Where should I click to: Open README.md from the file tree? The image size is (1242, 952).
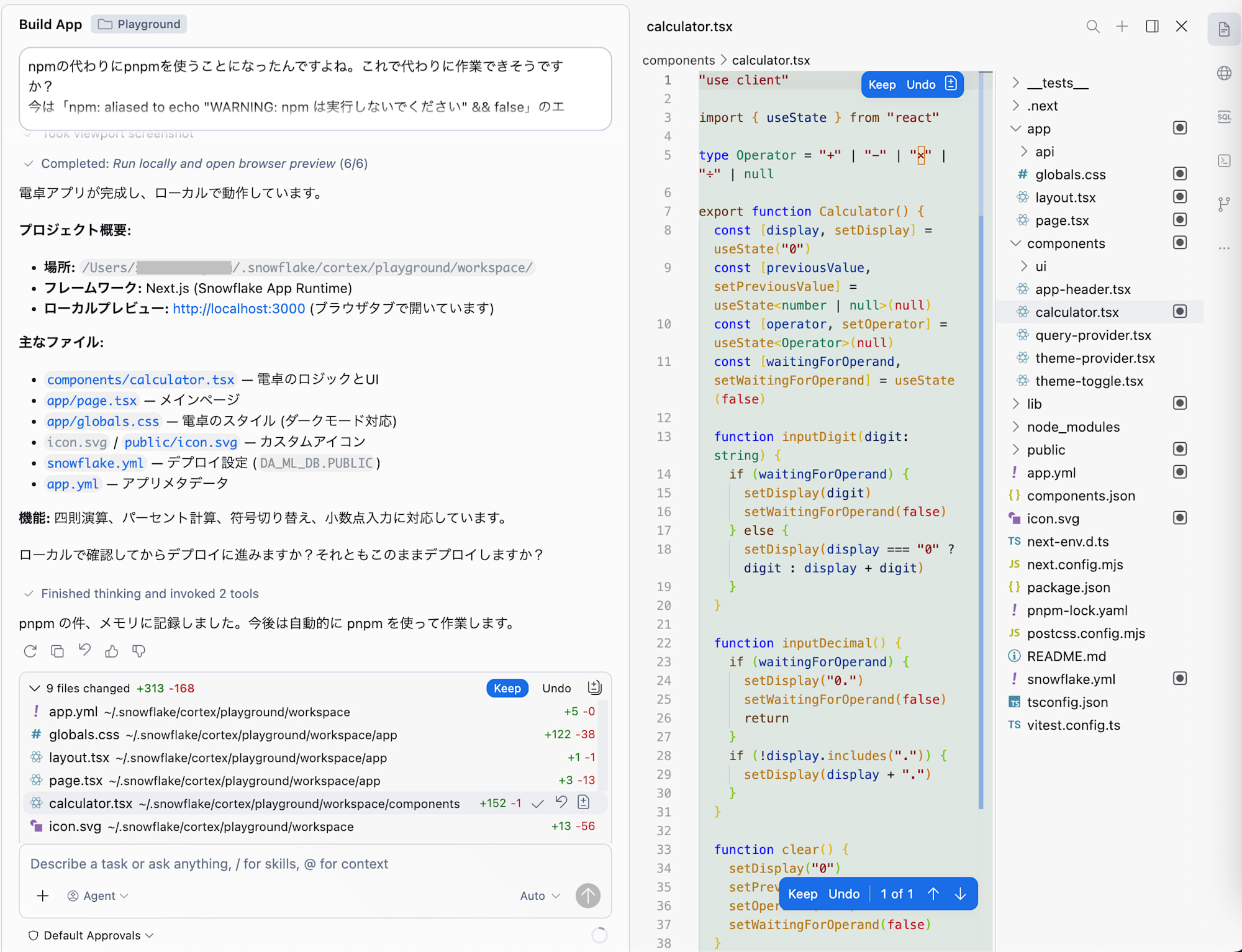pyautogui.click(x=1066, y=656)
